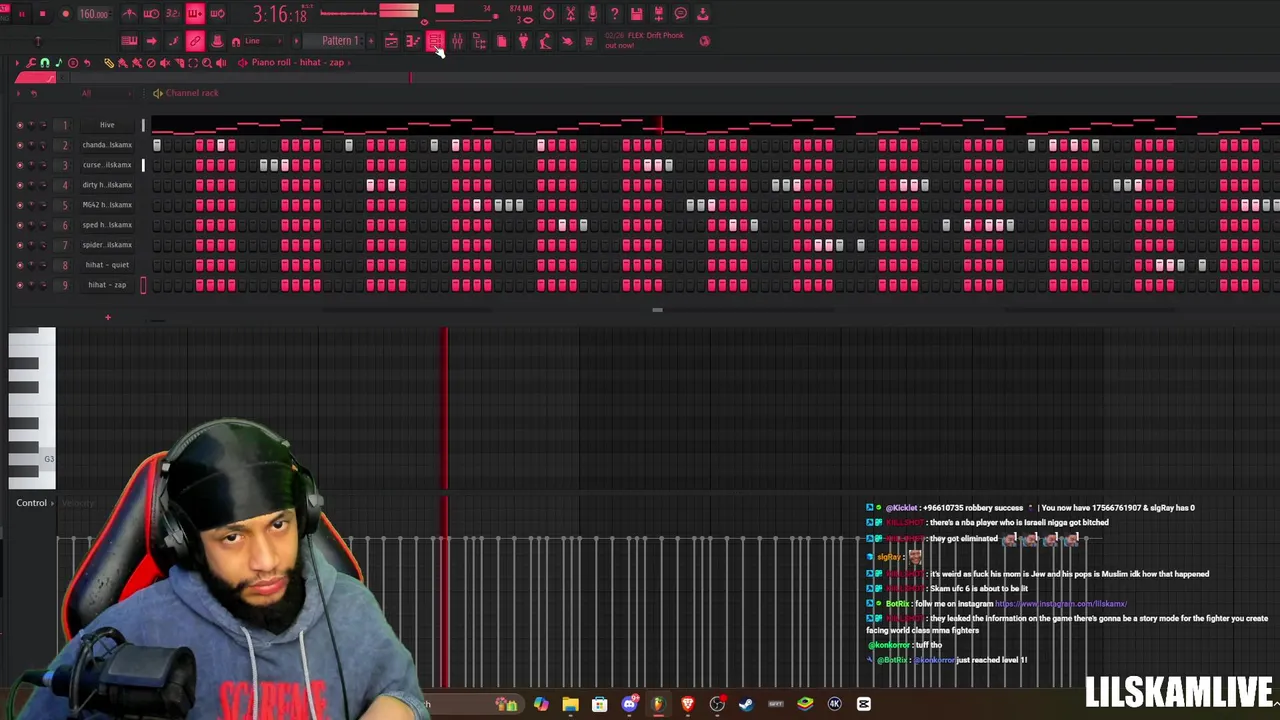Adjust Hive channel volume knob
1280x720 pixels.
tap(43, 125)
